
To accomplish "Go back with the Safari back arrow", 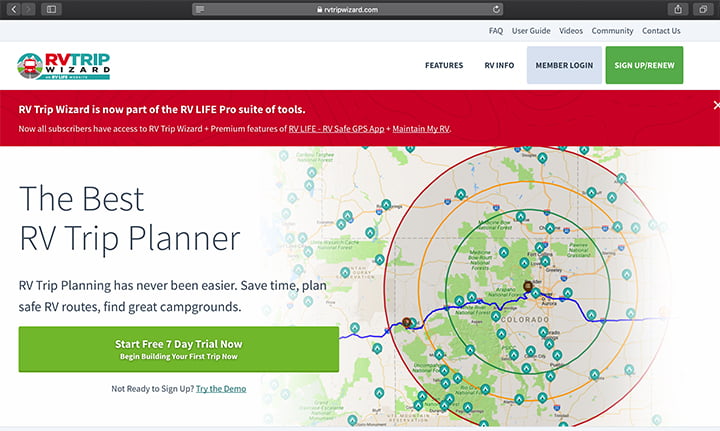I will tap(14, 9).
